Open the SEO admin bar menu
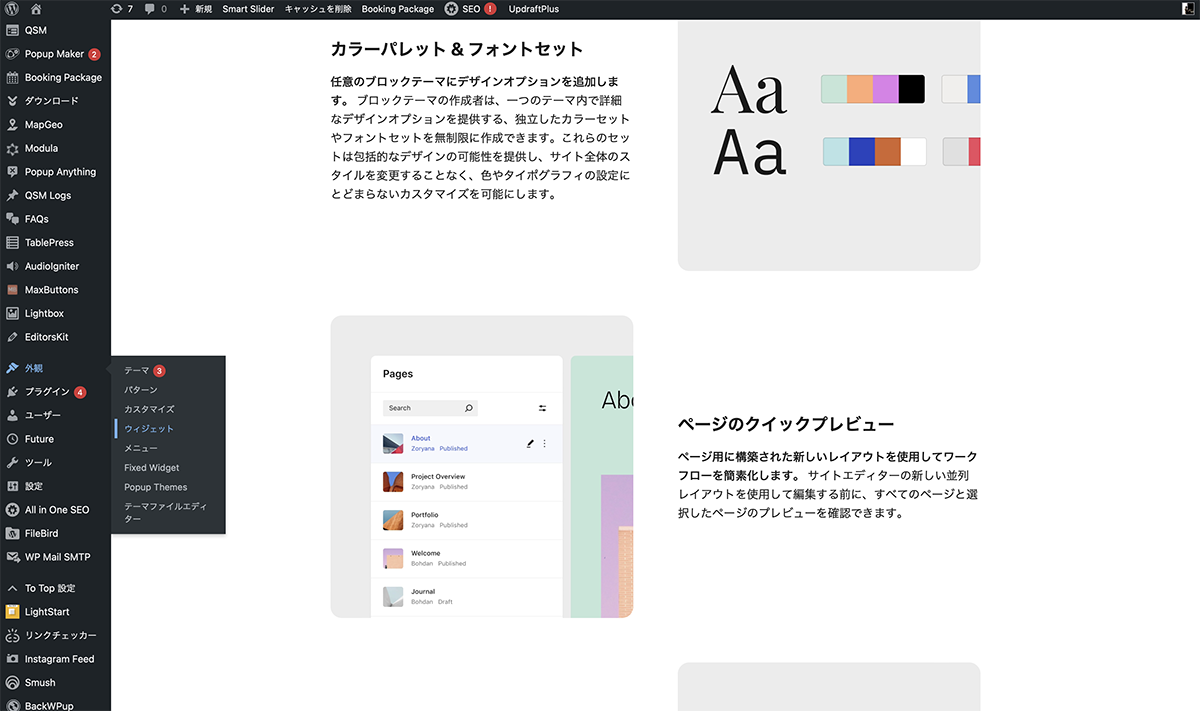This screenshot has width=1200, height=711. click(x=469, y=9)
